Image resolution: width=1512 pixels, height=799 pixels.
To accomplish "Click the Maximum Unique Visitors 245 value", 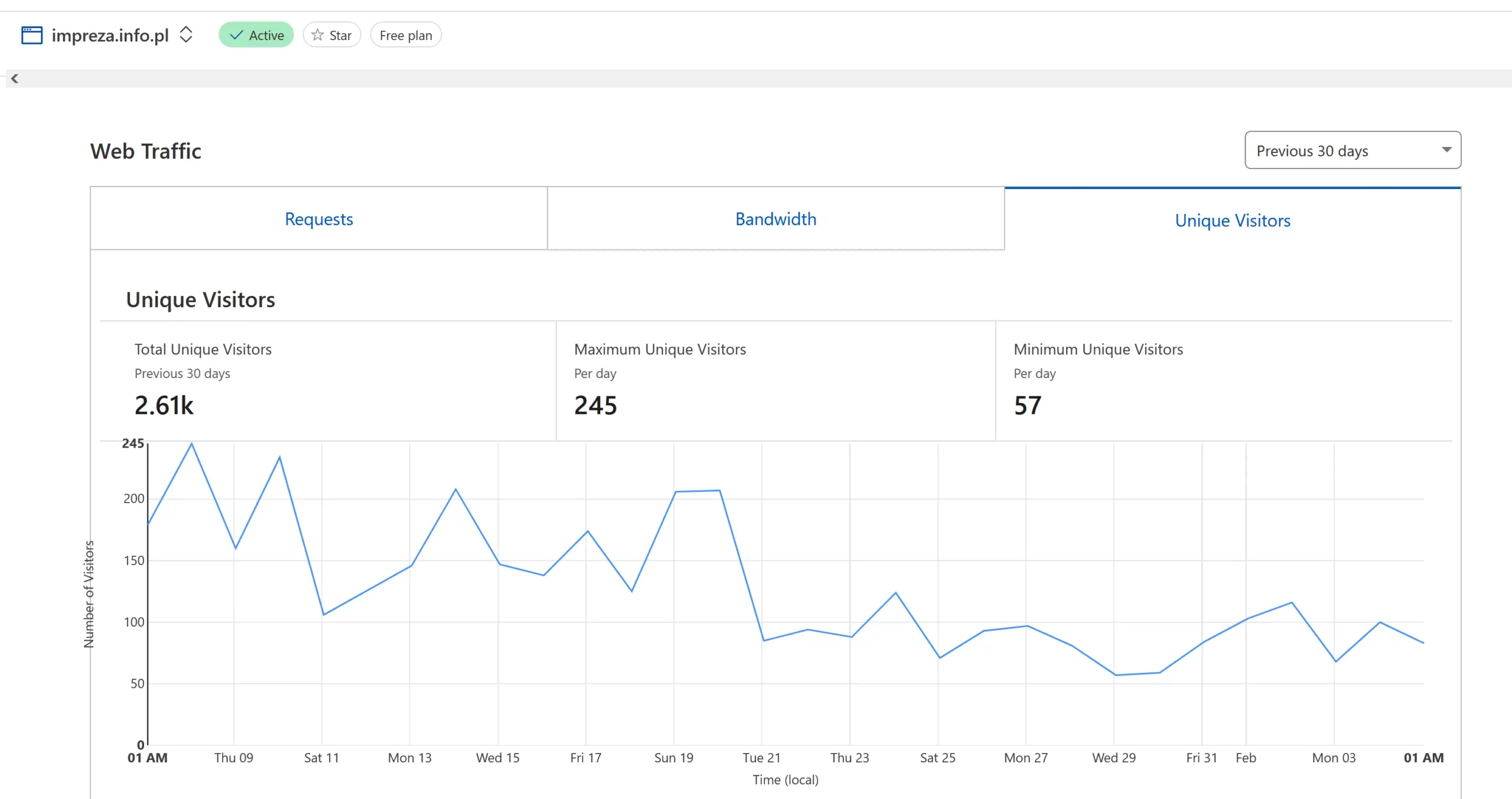I will point(595,406).
